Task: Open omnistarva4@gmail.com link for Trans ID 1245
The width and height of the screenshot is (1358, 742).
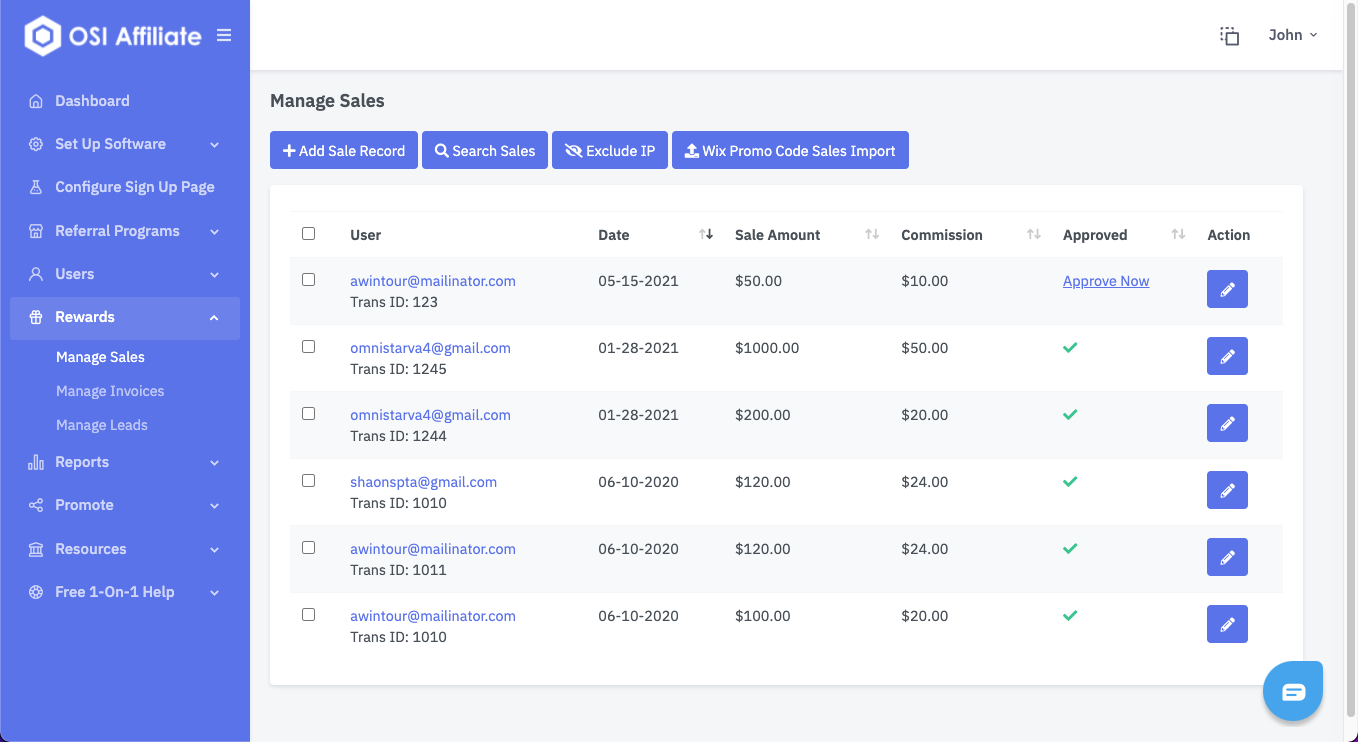Action: click(430, 348)
